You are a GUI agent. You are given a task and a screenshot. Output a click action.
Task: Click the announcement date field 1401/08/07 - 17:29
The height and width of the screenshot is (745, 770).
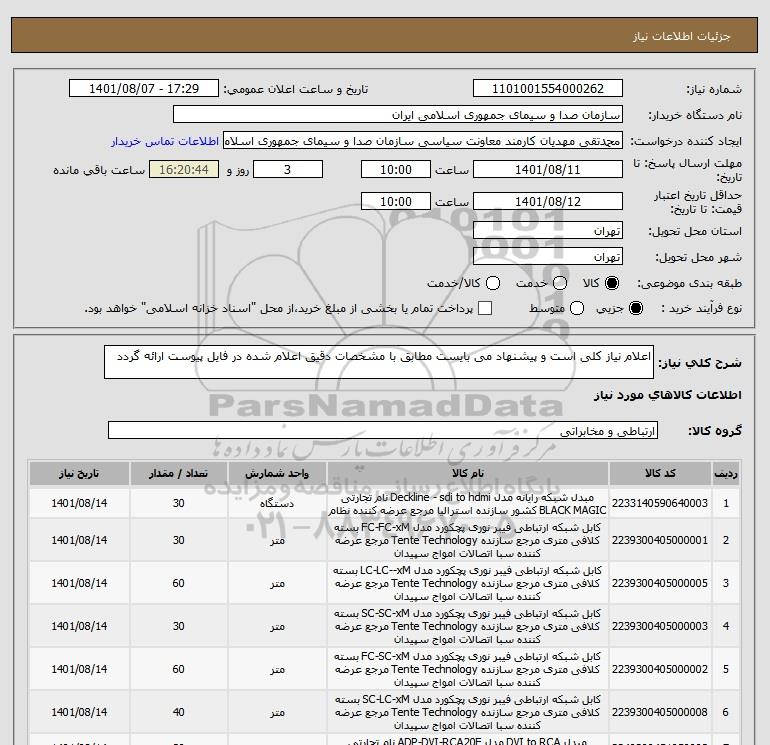tap(143, 89)
